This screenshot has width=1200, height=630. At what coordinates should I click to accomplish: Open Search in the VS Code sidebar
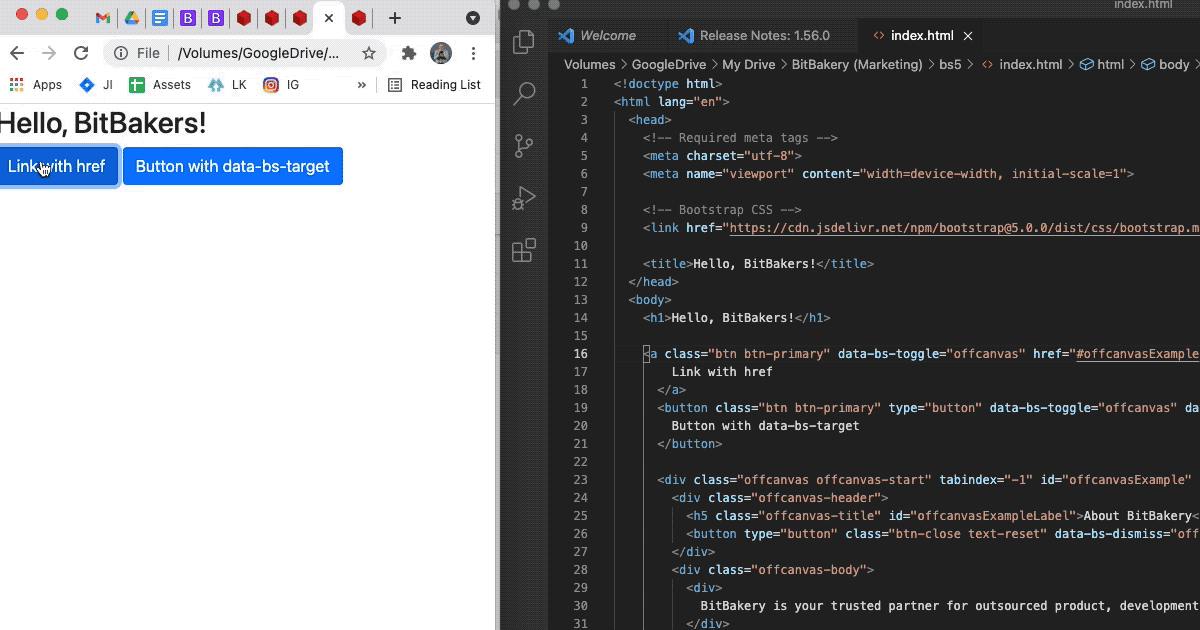523,93
